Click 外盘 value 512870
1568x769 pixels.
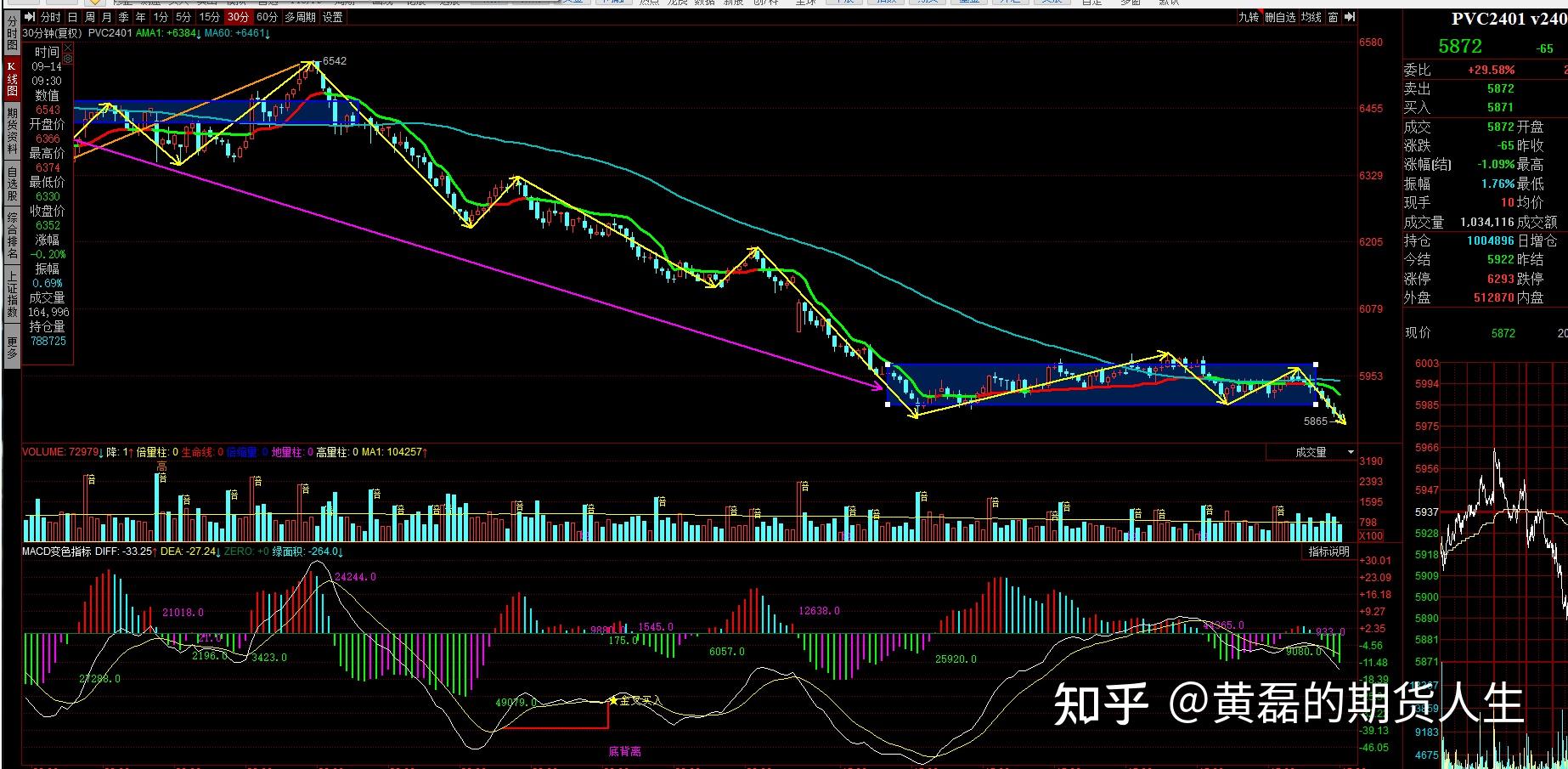tap(1493, 297)
